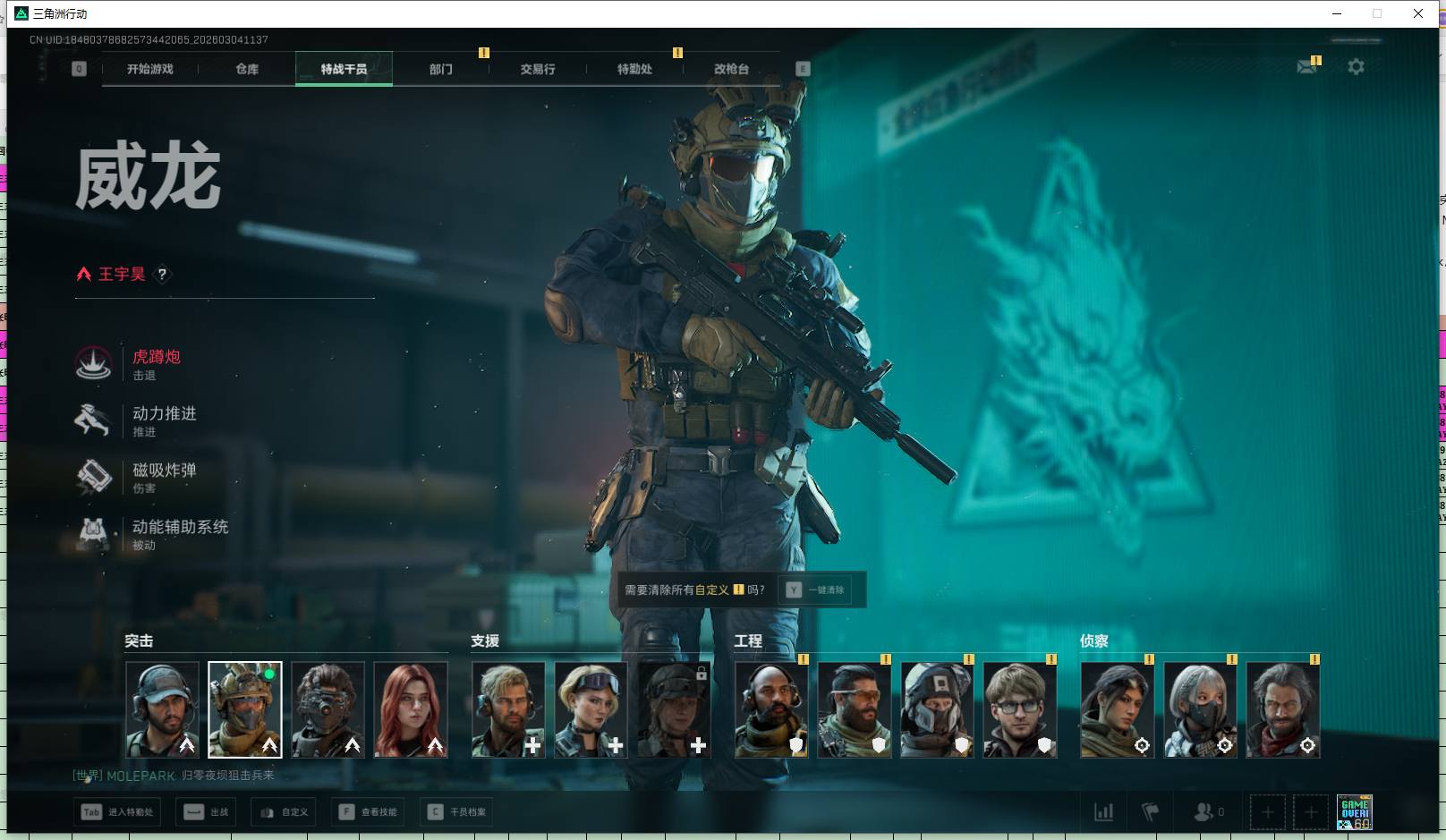Select the highlighted 突击 operator with tan helmet
The width and height of the screenshot is (1446, 840).
tap(245, 710)
